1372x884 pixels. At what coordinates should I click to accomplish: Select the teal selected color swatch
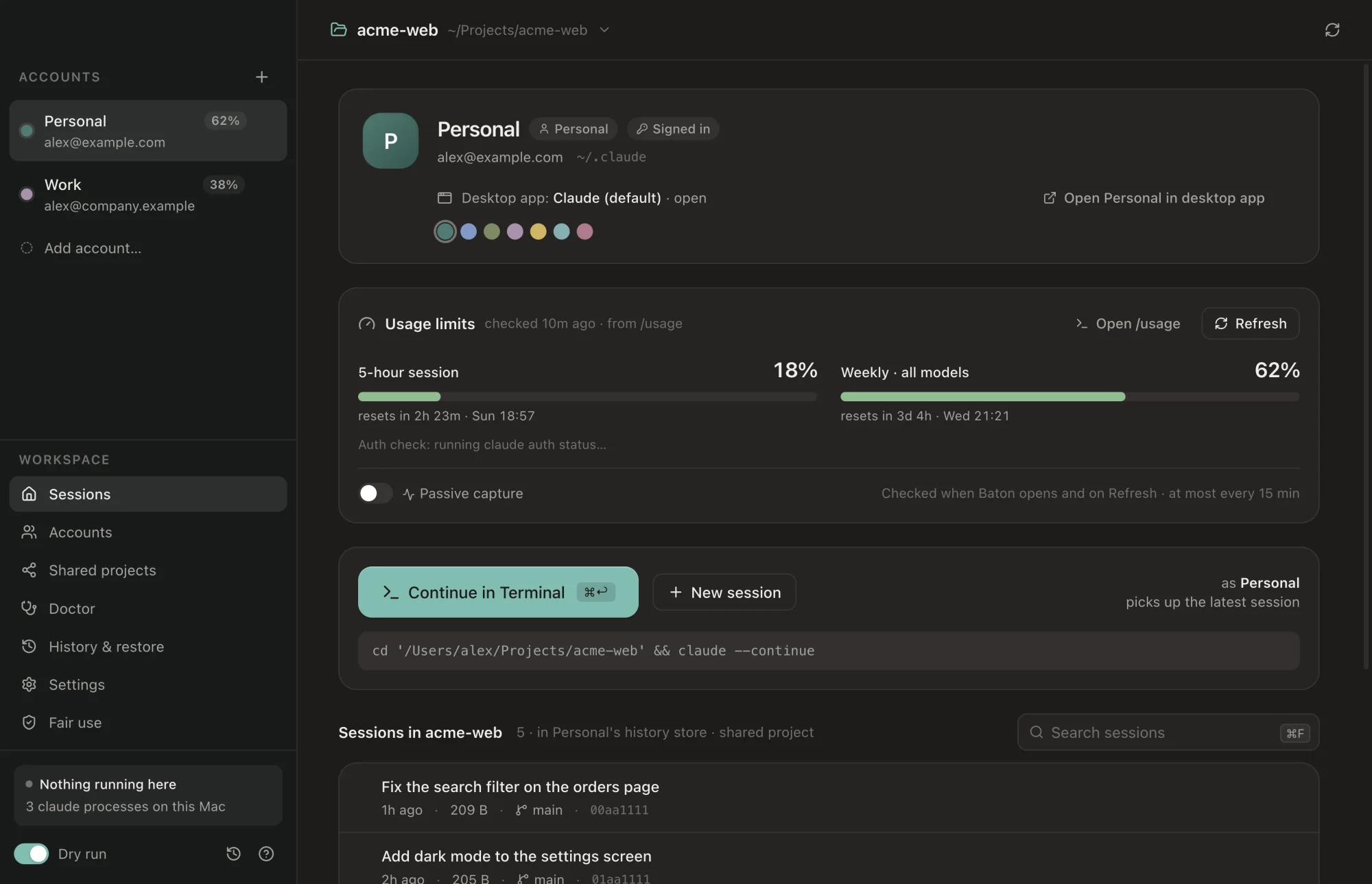click(445, 232)
